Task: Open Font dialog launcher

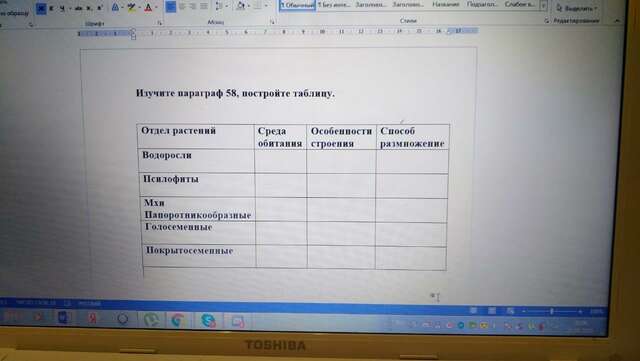Action: 160,23
